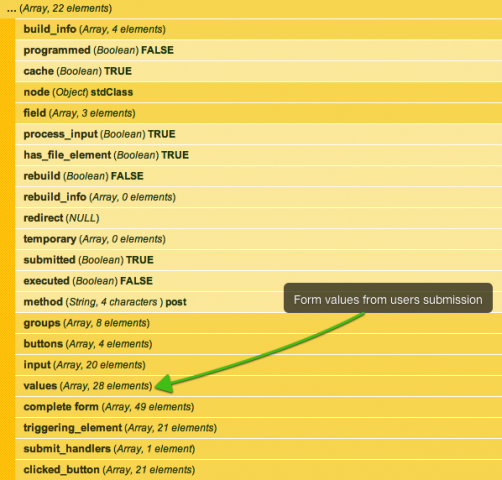Expand the triggering_element array
Image resolution: width=502 pixels, height=480 pixels.
pos(258,428)
